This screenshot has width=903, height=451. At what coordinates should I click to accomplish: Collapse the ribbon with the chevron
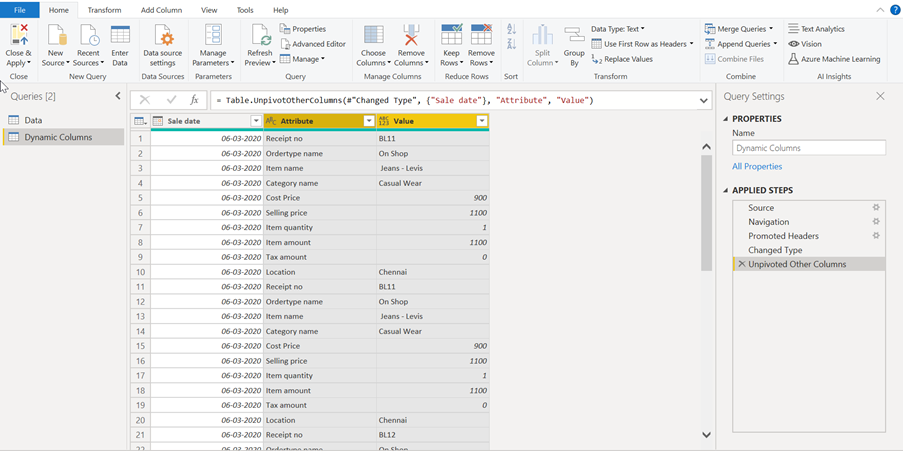point(879,10)
